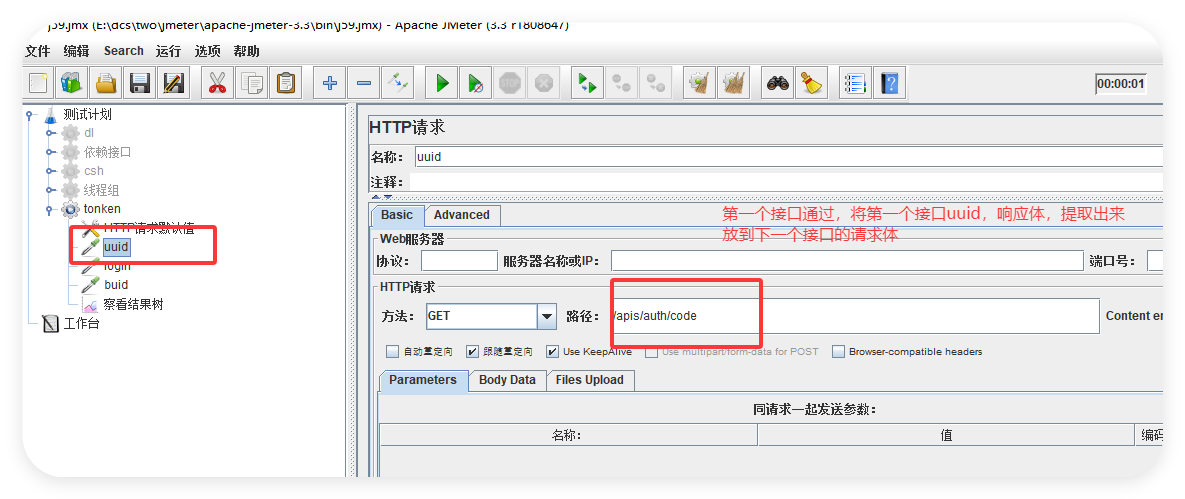This screenshot has width=1185, height=499.
Task: Toggle the 跟随重定向 checkbox
Action: pyautogui.click(x=472, y=352)
